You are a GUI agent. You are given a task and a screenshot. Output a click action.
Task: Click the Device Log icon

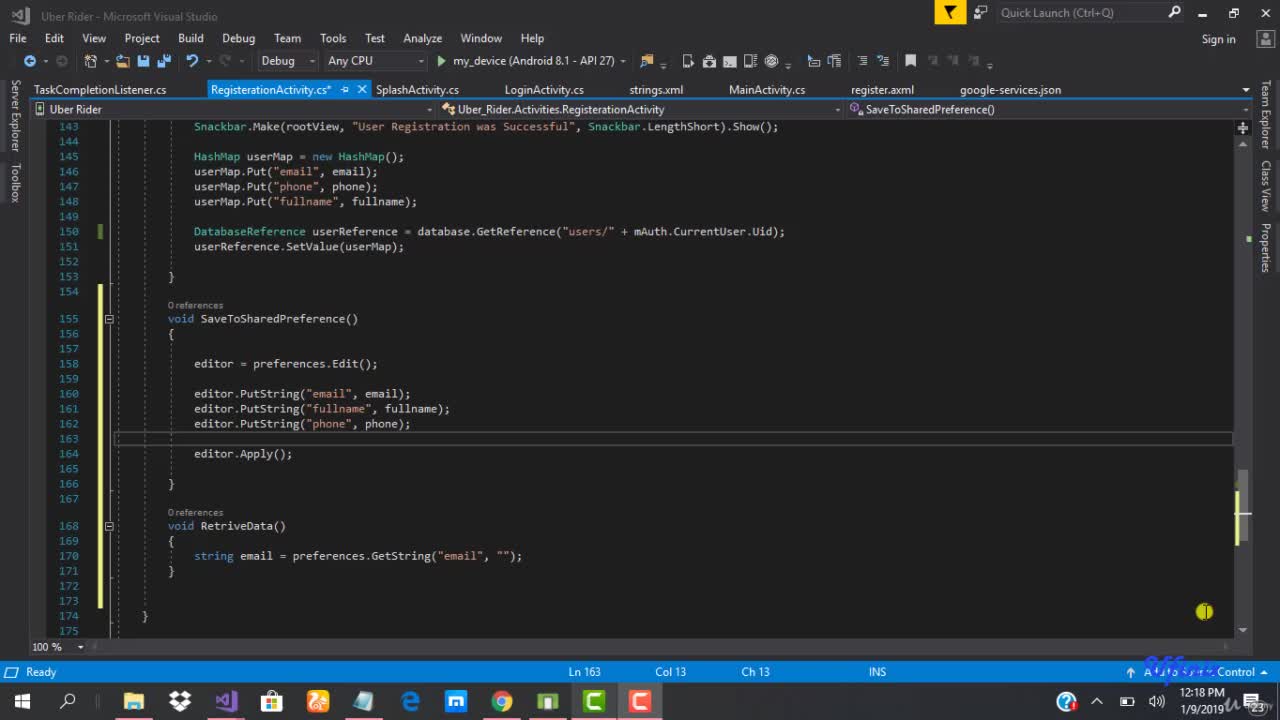point(751,61)
